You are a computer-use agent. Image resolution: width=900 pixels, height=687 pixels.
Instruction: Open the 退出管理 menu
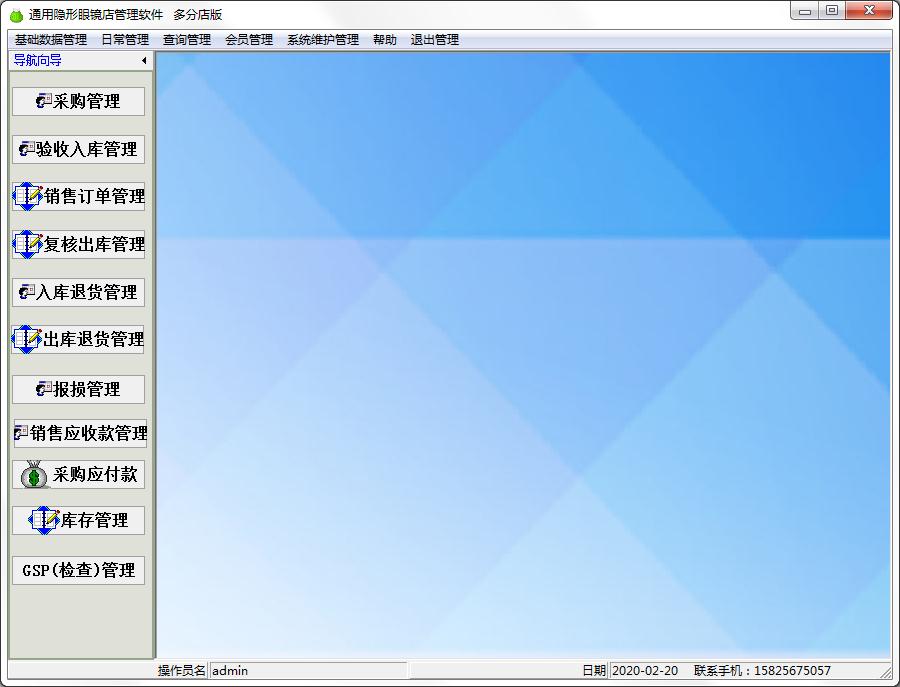coord(435,40)
